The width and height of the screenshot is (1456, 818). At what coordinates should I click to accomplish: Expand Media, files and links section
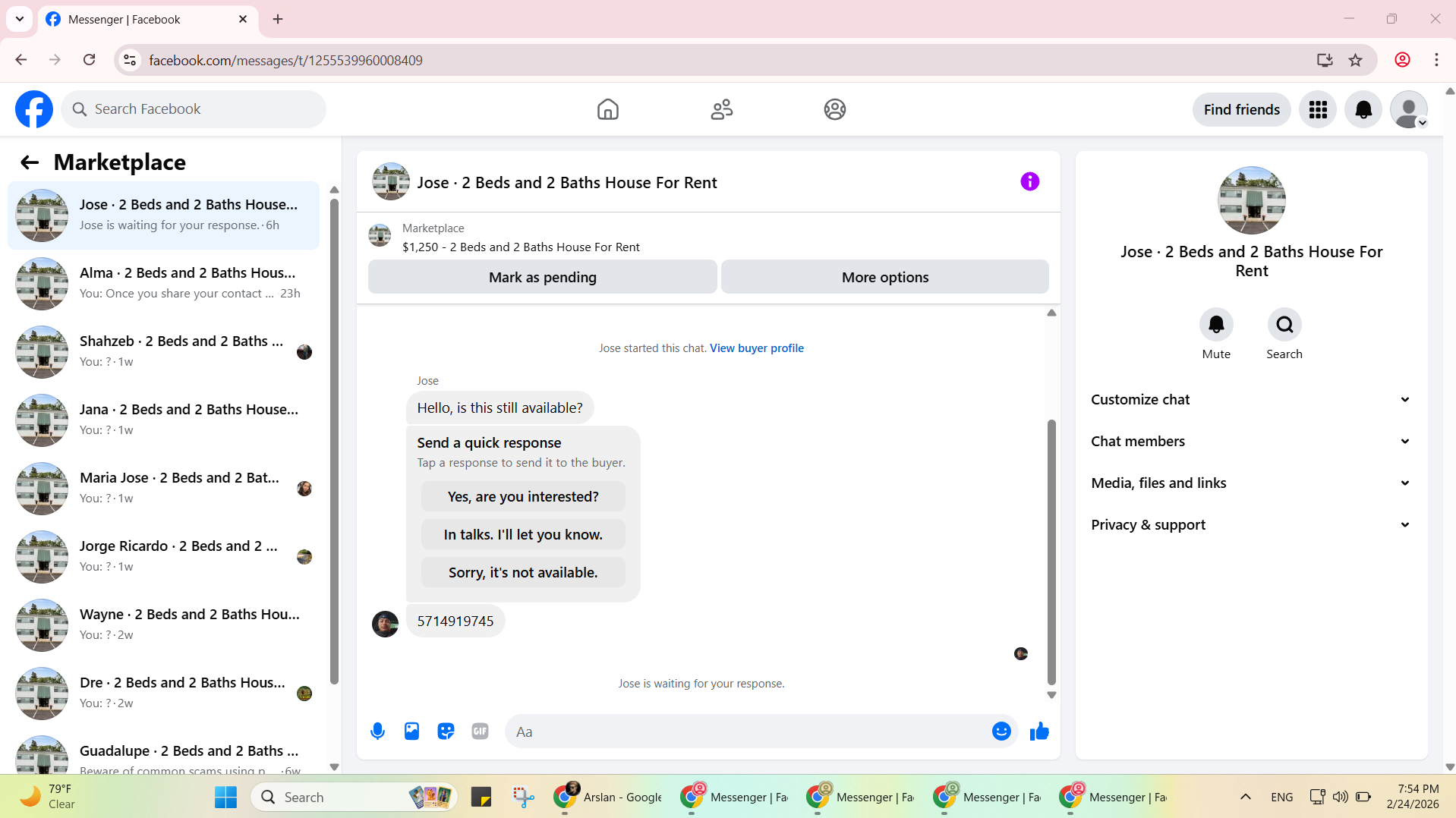1251,483
